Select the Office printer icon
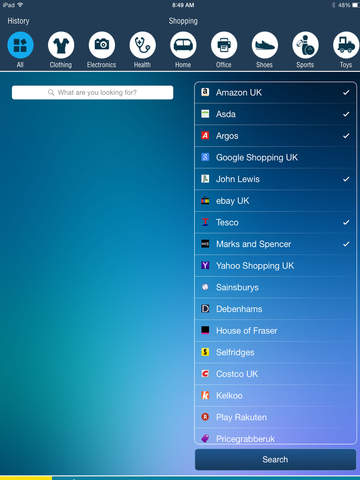The image size is (360, 480). [x=224, y=45]
